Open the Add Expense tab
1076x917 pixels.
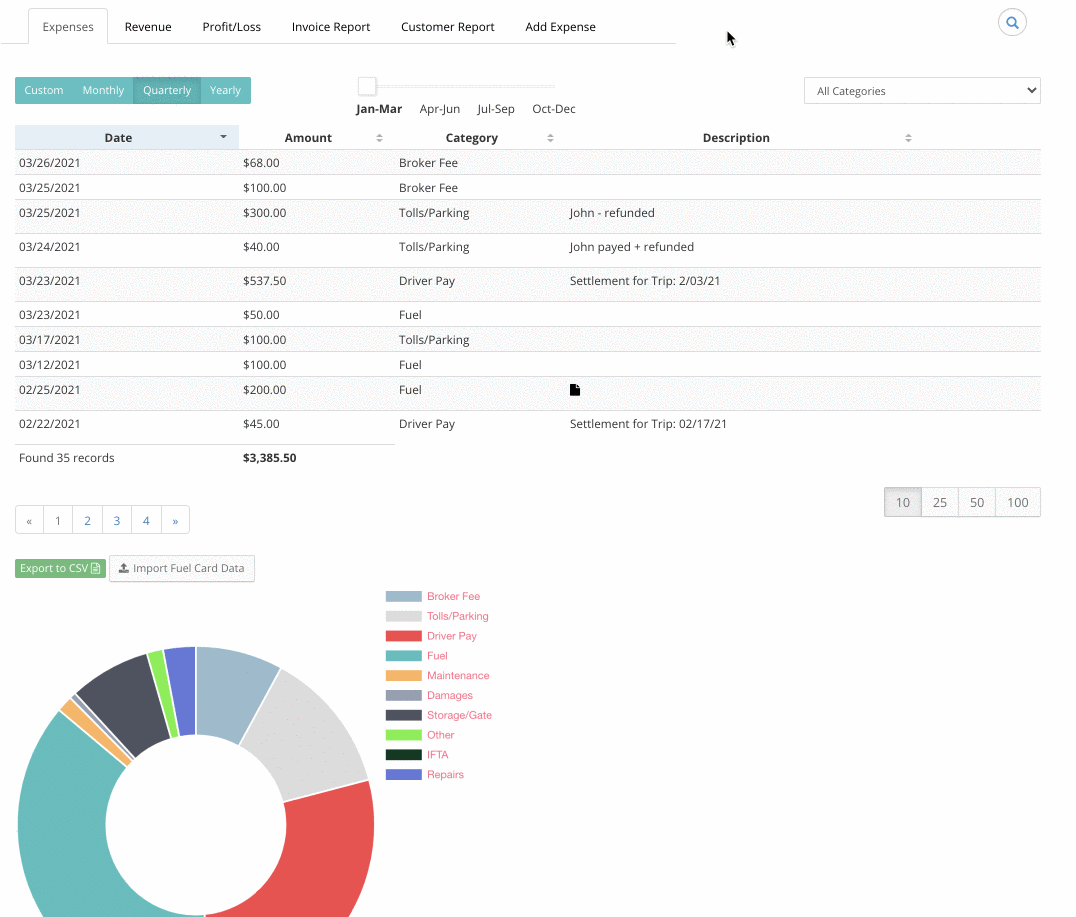560,27
